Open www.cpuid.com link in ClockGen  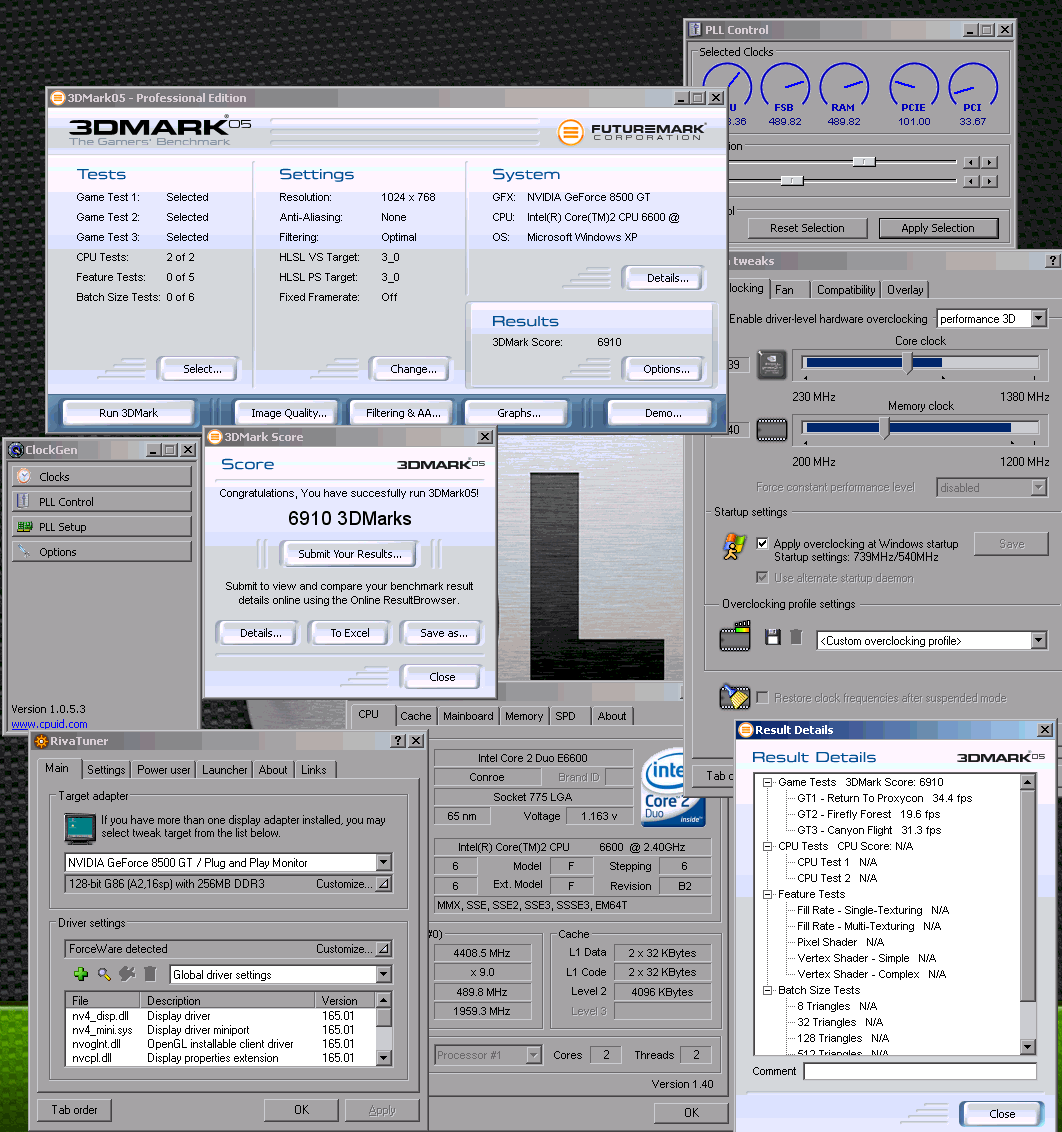[49, 724]
